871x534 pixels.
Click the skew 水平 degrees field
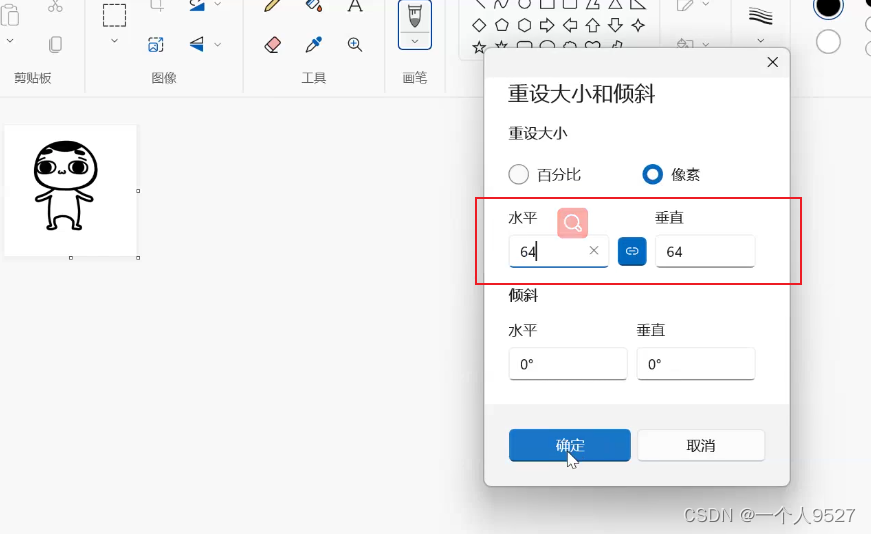[568, 364]
